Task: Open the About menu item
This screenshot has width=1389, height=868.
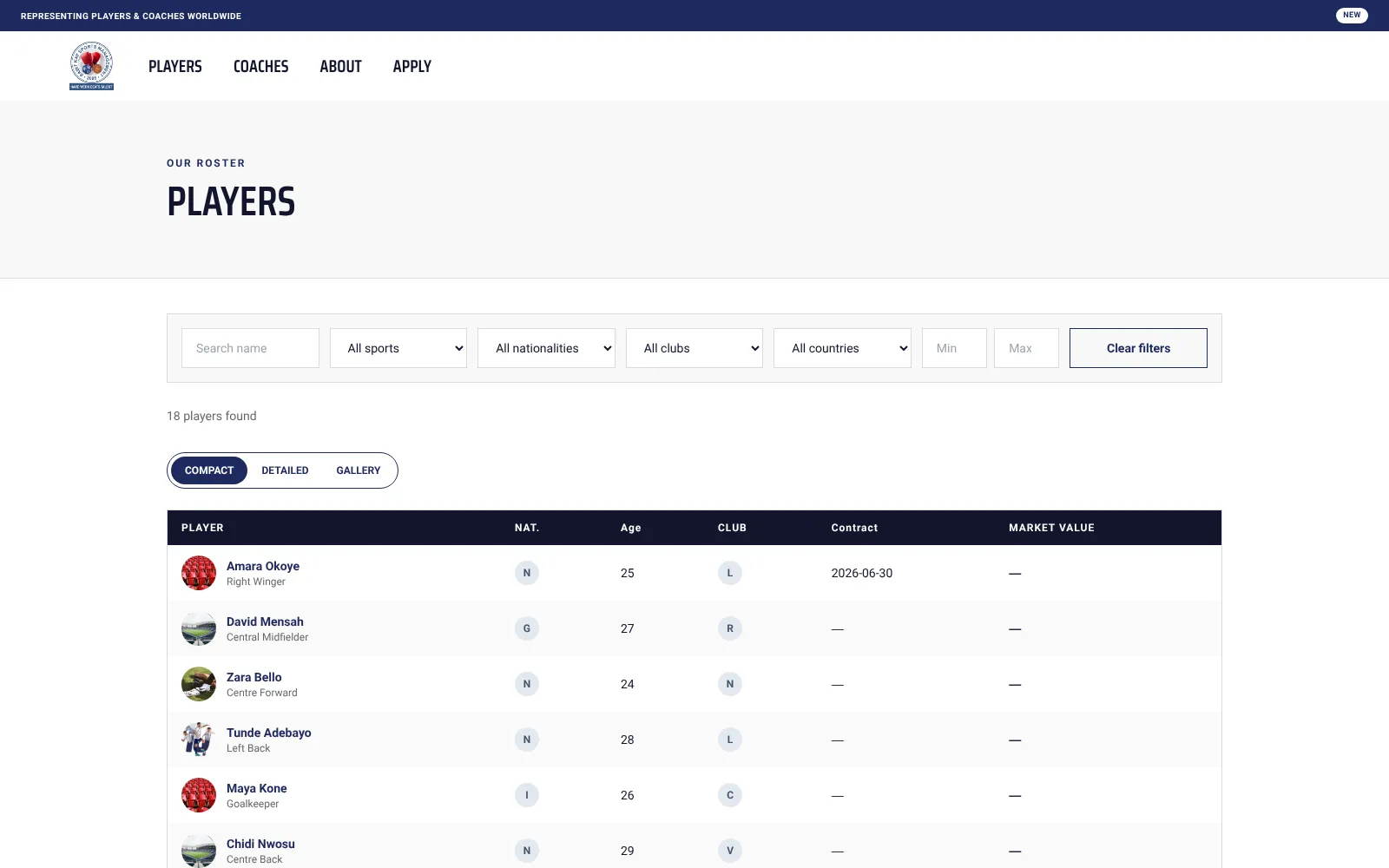Action: tap(340, 66)
